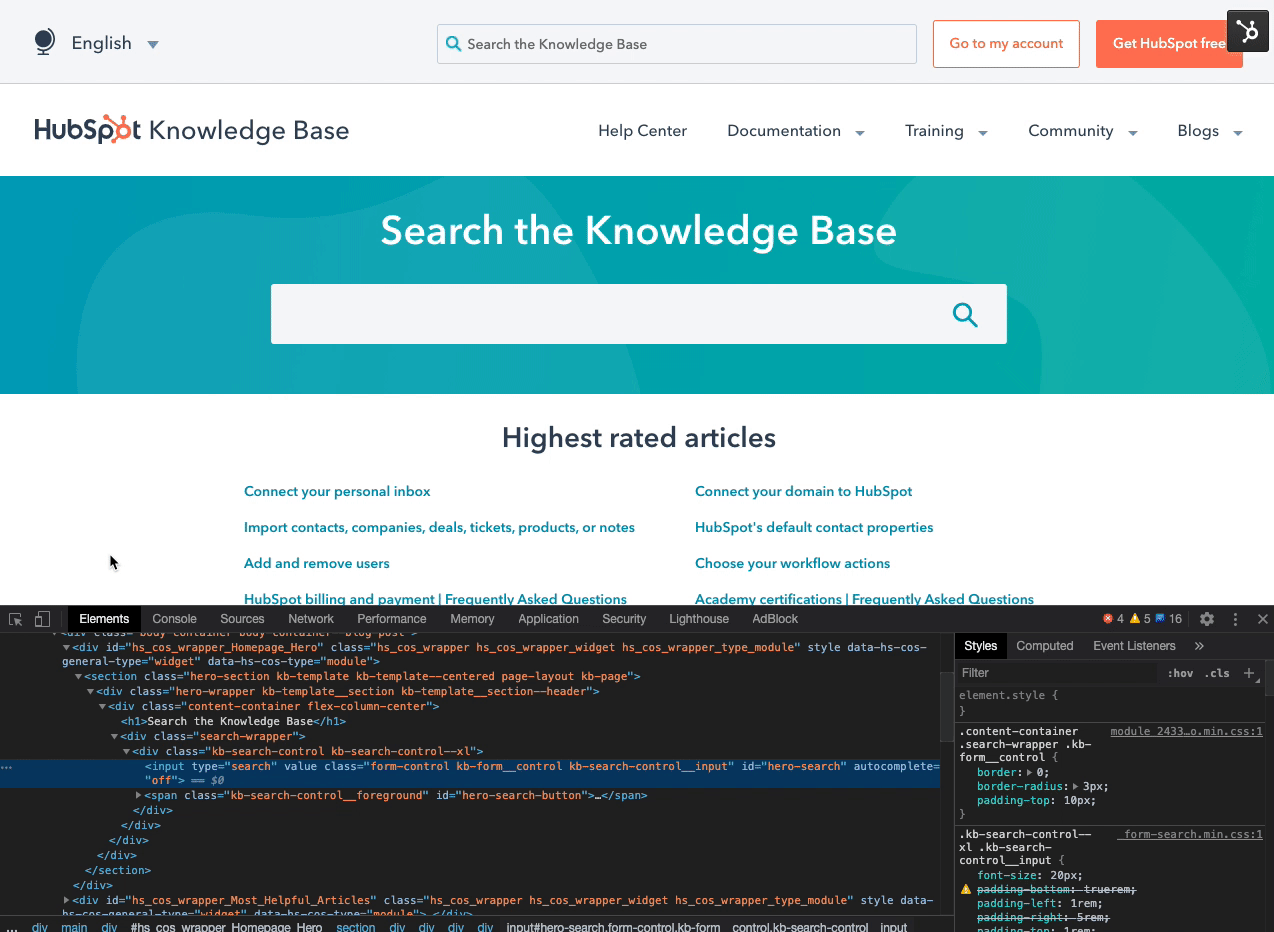The image size is (1274, 932).
Task: Click the Go to my account button
Action: click(1006, 44)
